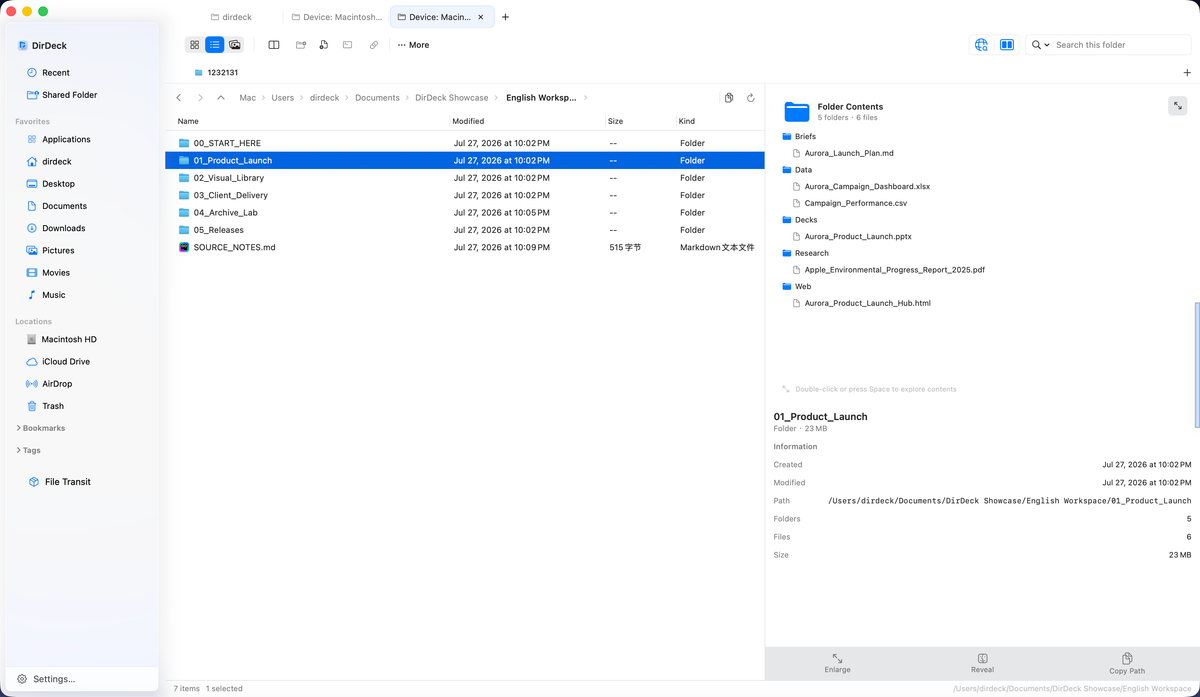1200x697 pixels.
Task: Sort by the Size column
Action: (x=615, y=121)
